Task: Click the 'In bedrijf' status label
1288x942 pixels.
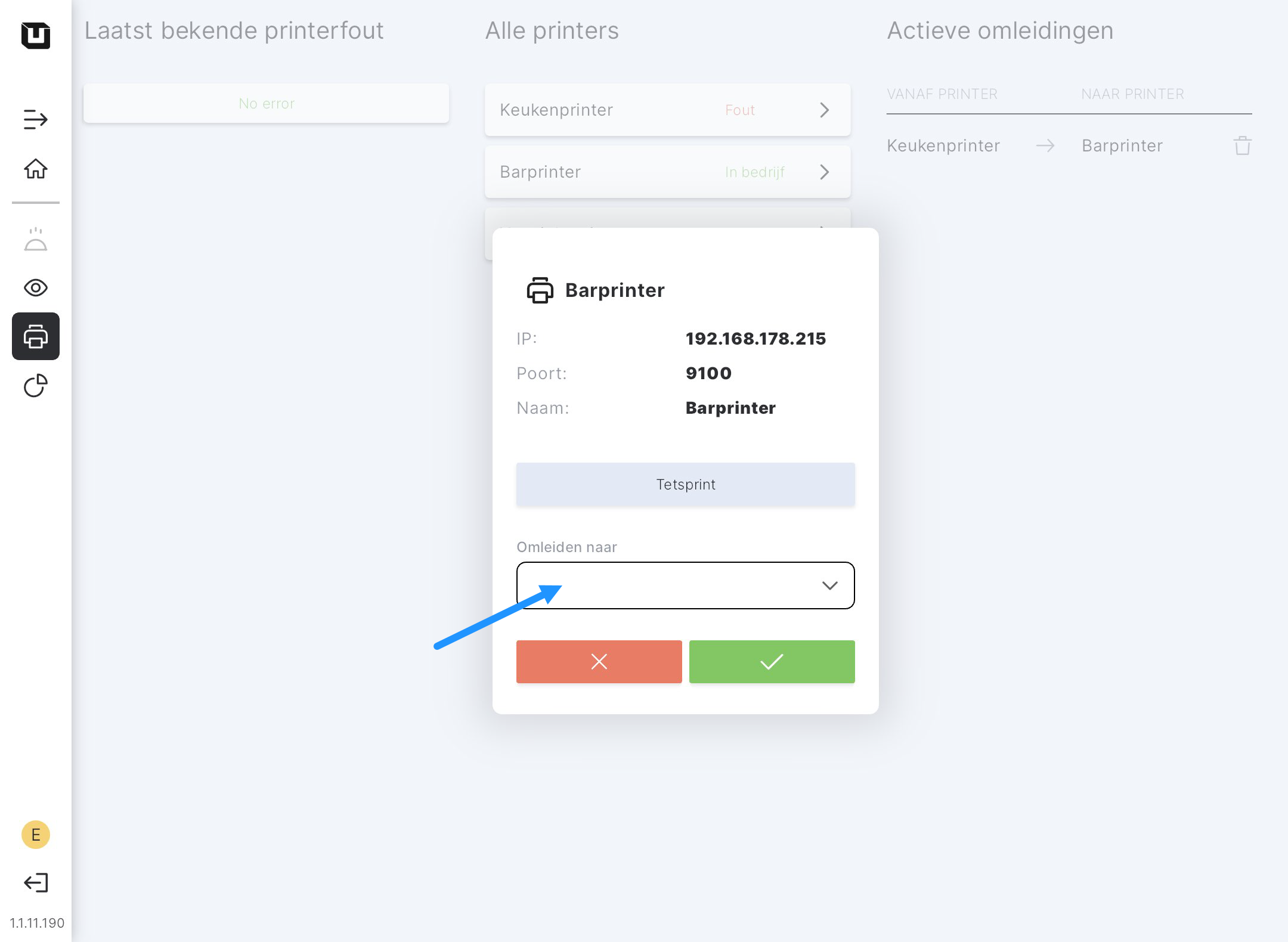Action: click(x=754, y=172)
